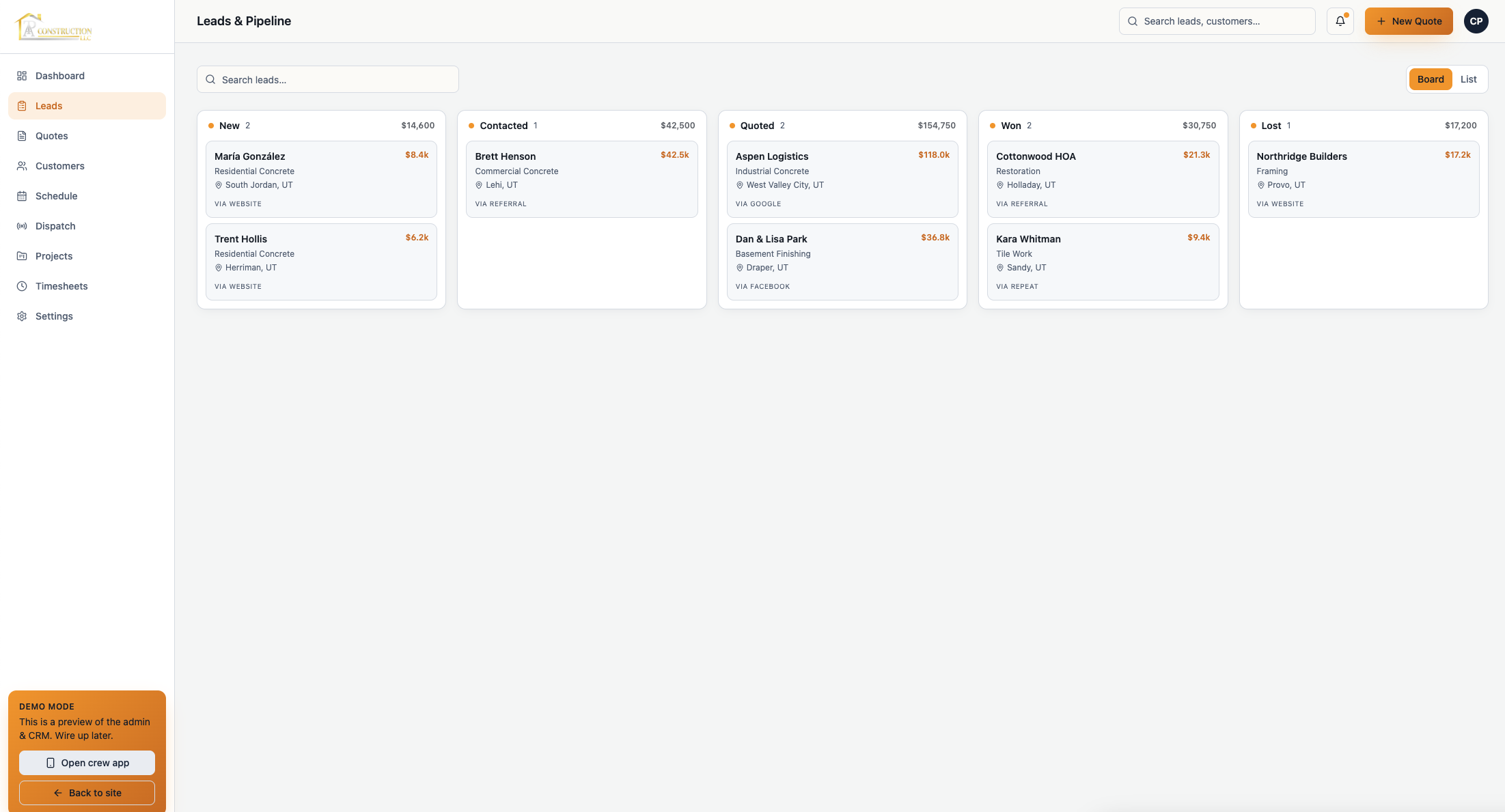Expand the New column header
The height and width of the screenshot is (812, 1505).
tap(229, 125)
